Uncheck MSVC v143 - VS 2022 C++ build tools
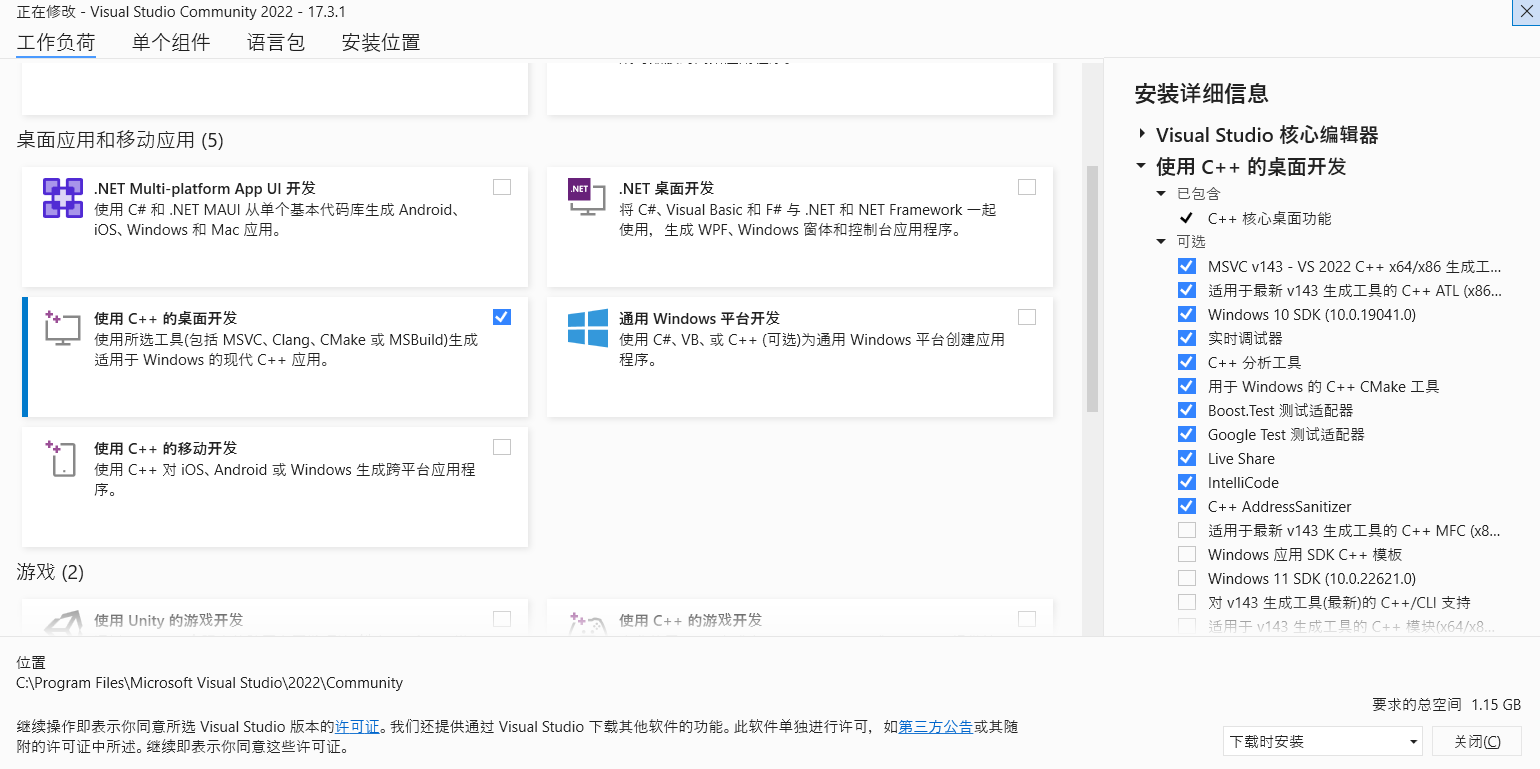Image resolution: width=1540 pixels, height=769 pixels. [x=1187, y=266]
